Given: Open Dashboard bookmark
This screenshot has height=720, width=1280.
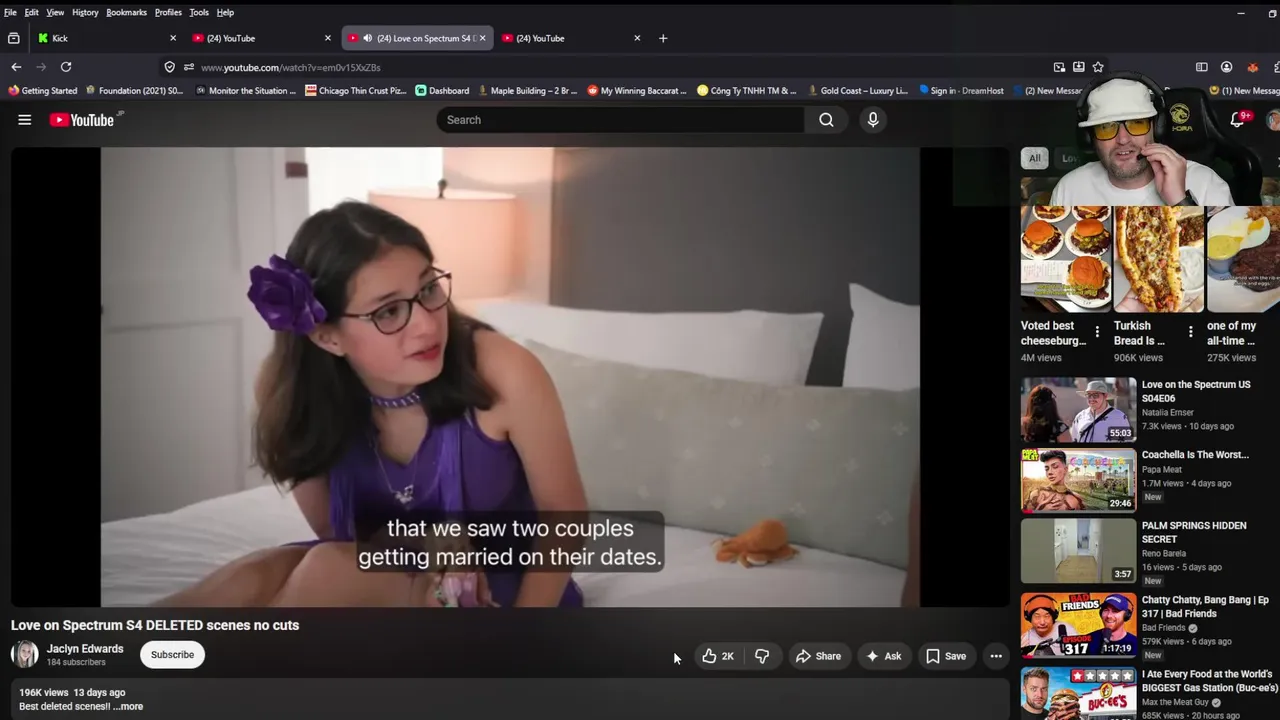Looking at the screenshot, I should click(x=442, y=90).
